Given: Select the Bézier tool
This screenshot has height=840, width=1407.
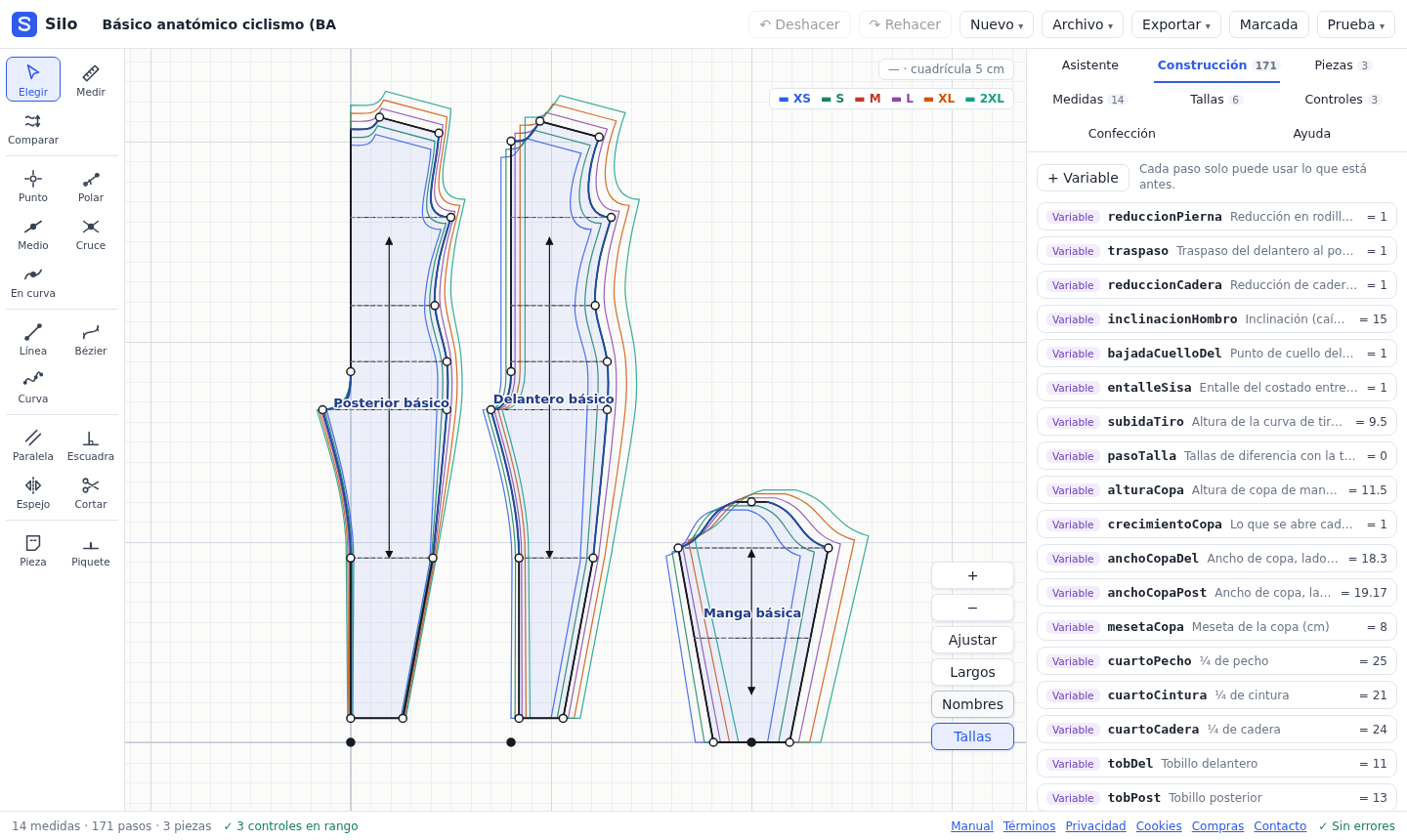Looking at the screenshot, I should (x=91, y=338).
